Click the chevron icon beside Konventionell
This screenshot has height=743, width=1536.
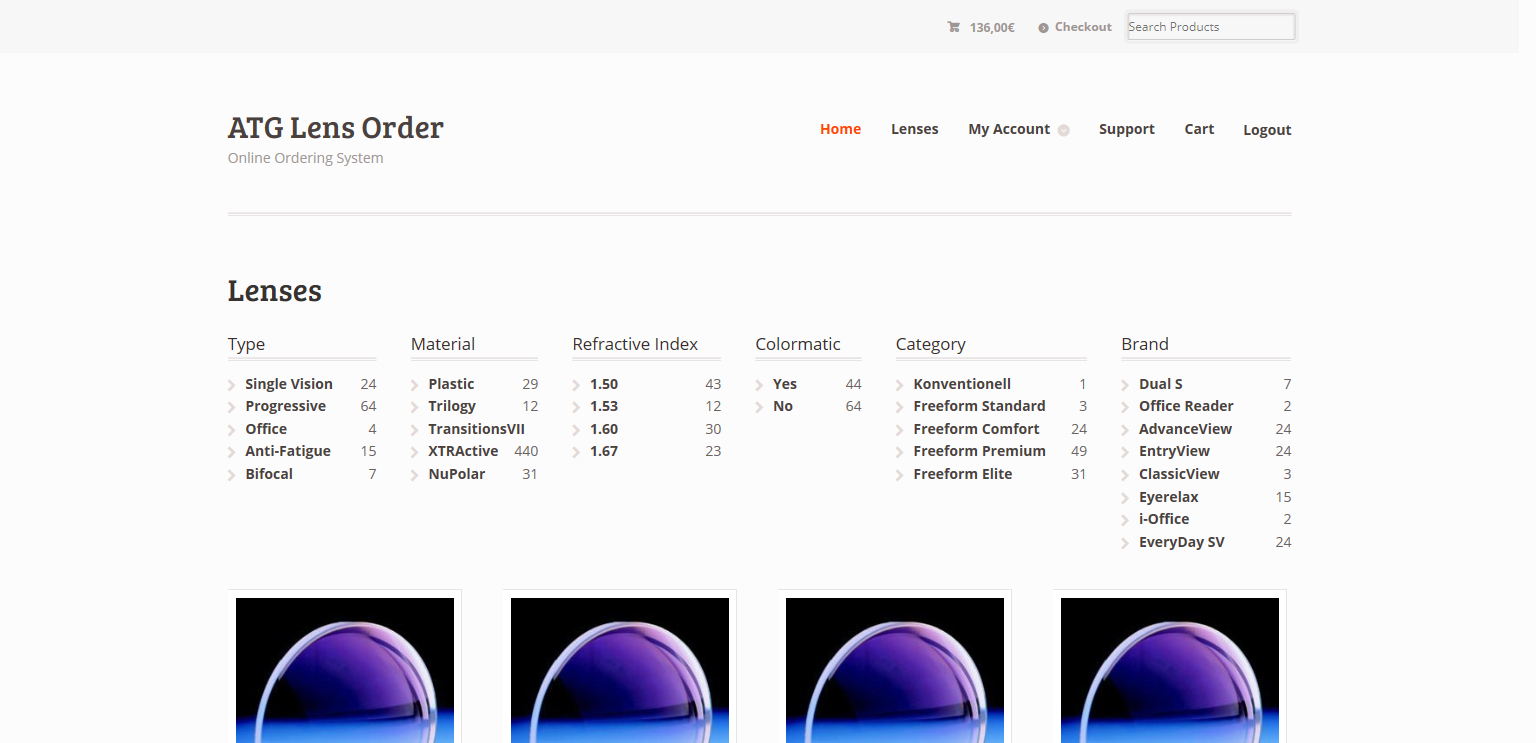tap(901, 385)
